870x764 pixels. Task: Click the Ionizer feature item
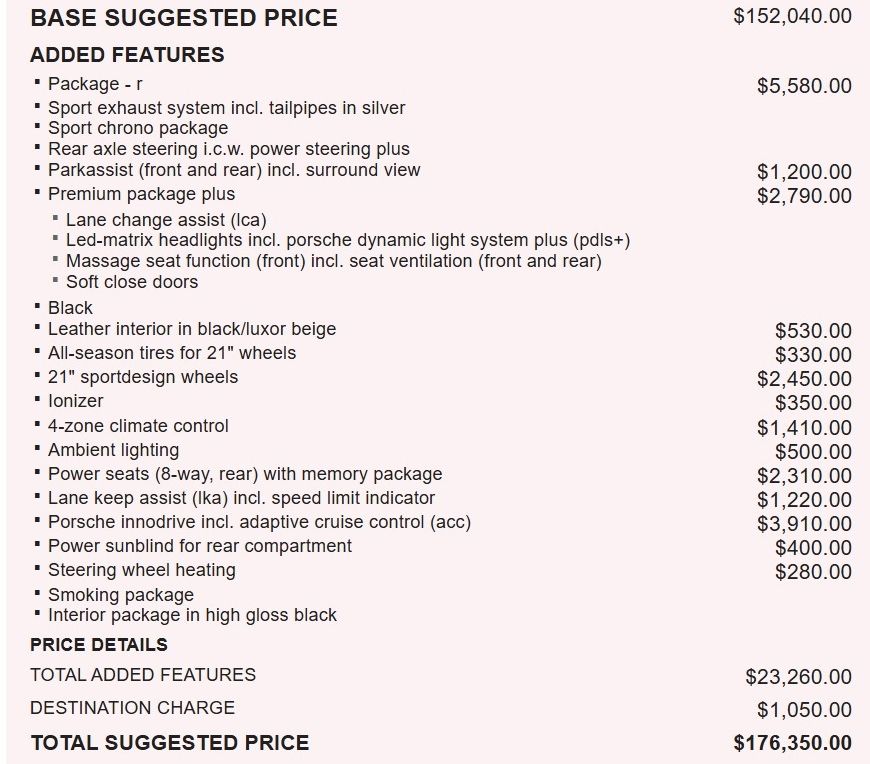click(76, 401)
